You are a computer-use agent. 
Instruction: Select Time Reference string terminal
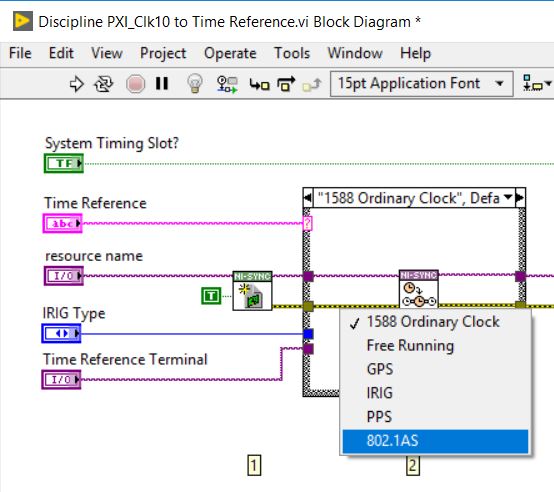(x=62, y=223)
